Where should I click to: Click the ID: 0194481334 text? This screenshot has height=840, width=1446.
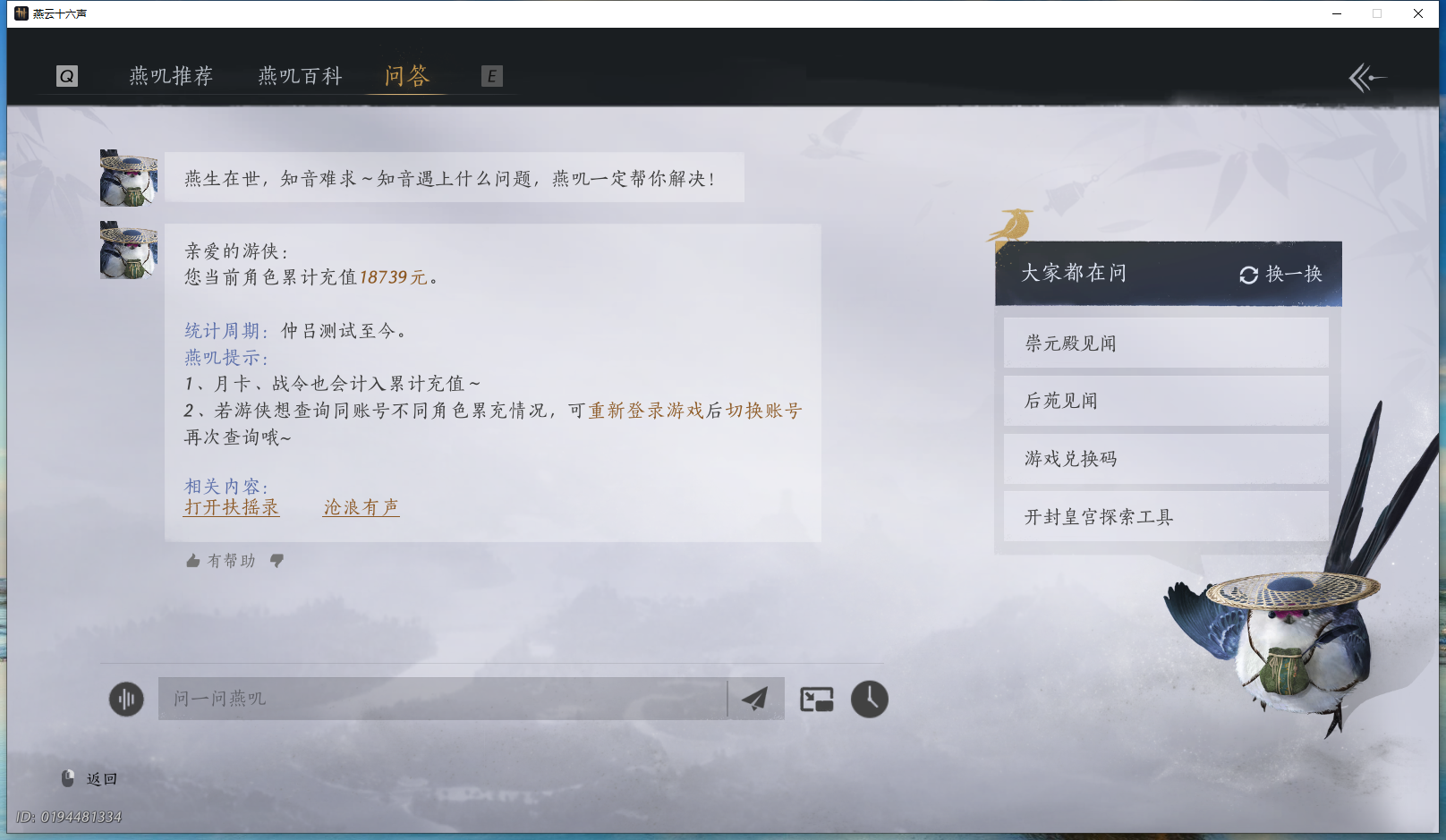pos(69,817)
